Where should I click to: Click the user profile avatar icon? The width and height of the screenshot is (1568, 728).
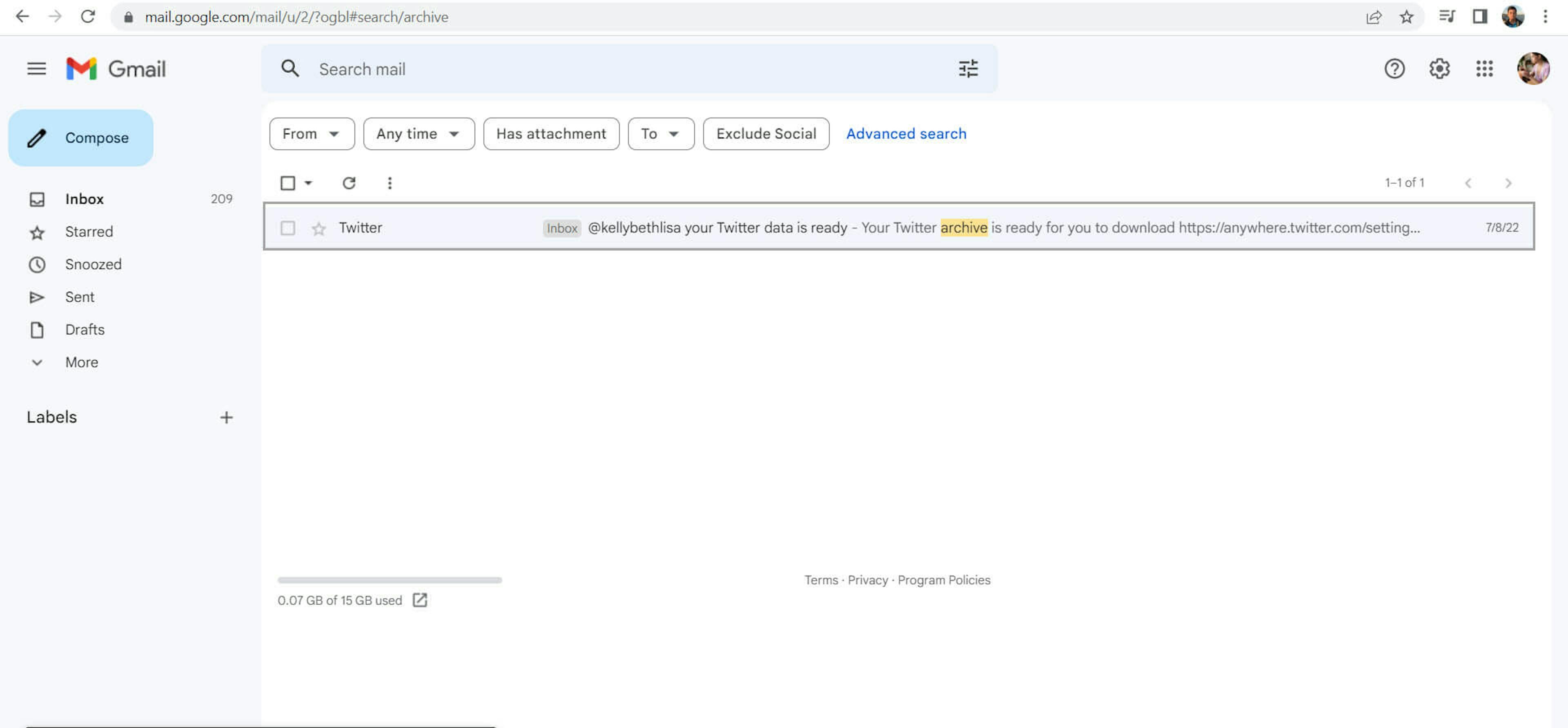(x=1532, y=68)
